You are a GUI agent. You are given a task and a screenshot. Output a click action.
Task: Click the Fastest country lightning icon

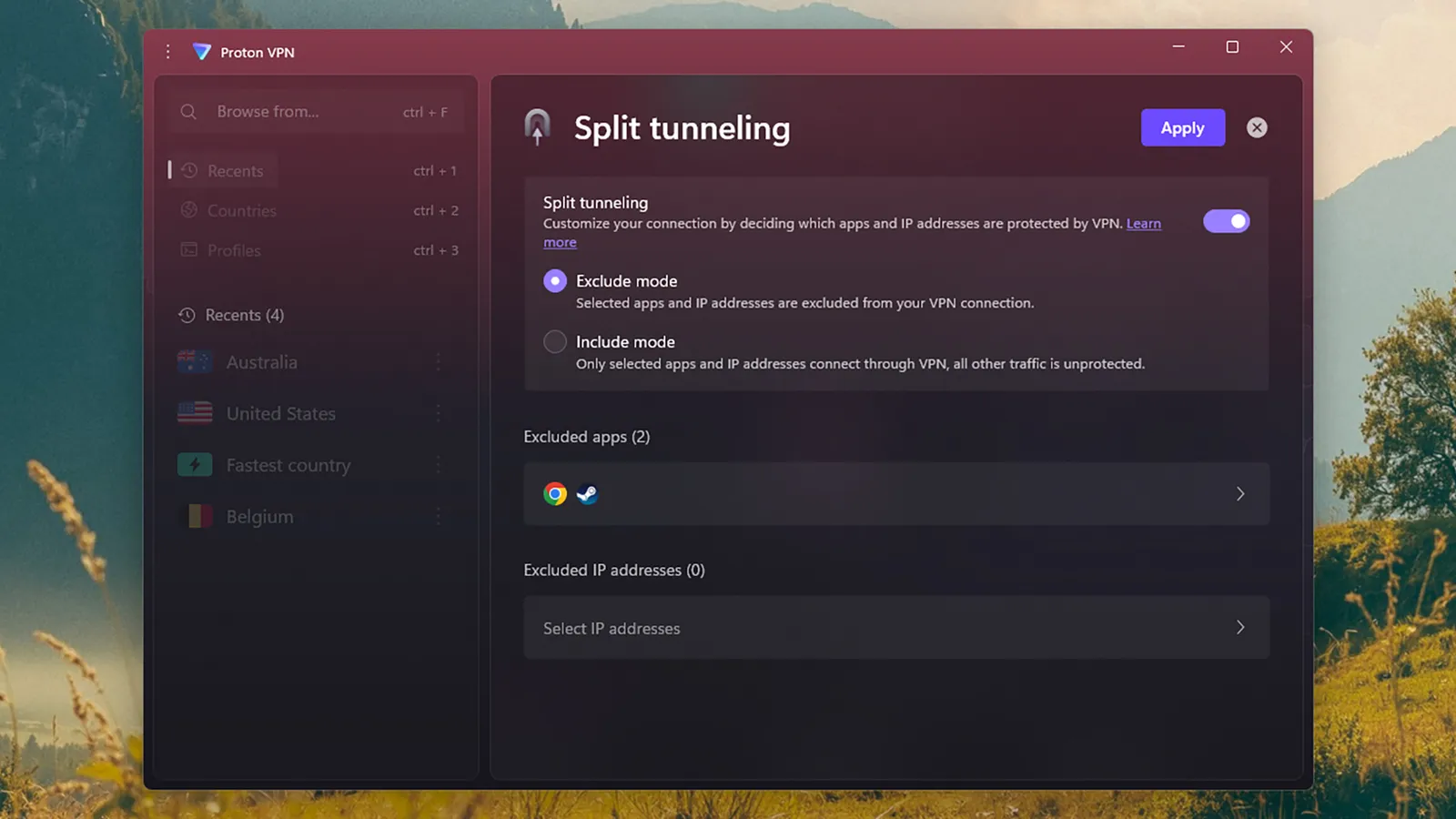click(x=195, y=465)
